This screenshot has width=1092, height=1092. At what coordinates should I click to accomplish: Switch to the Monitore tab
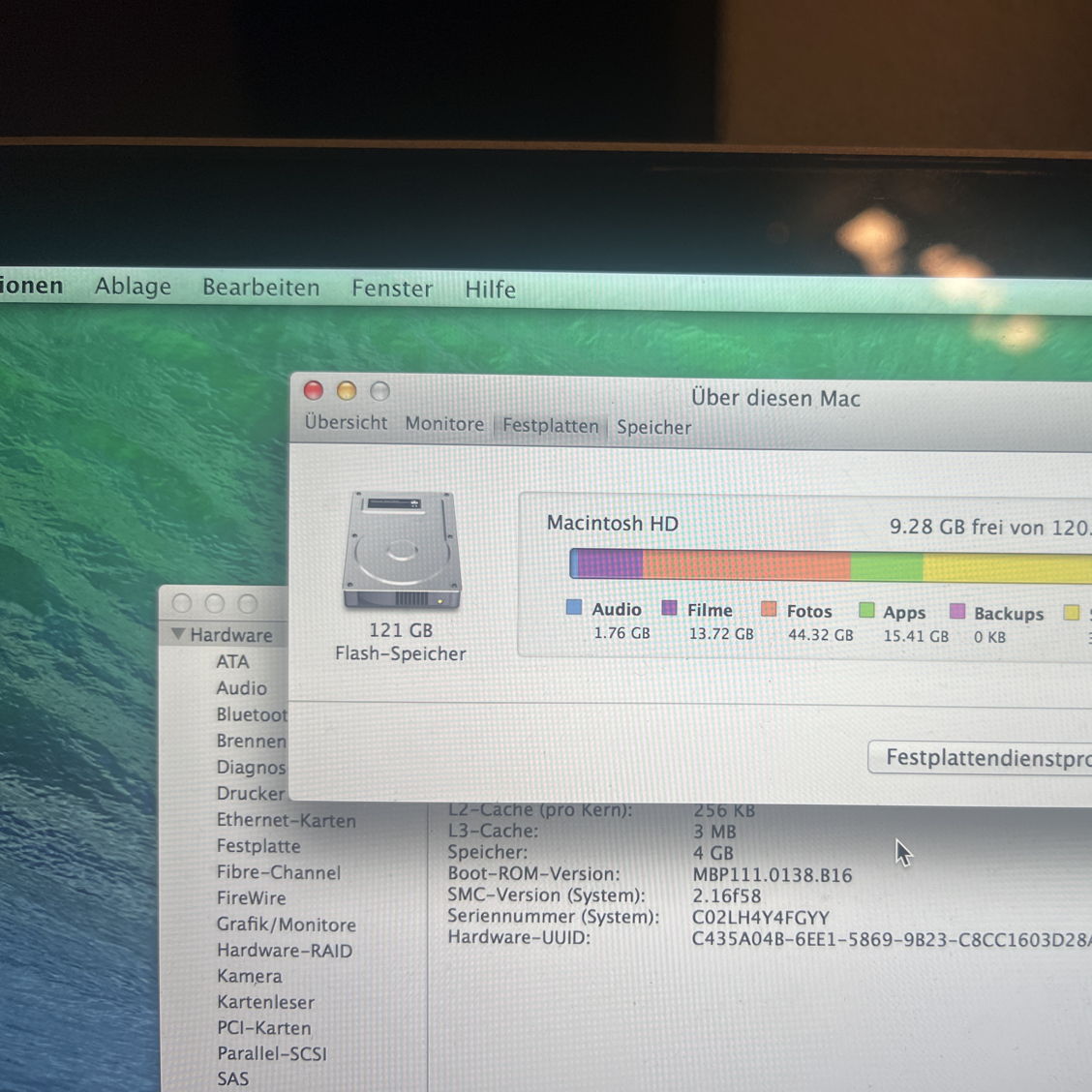pyautogui.click(x=444, y=424)
